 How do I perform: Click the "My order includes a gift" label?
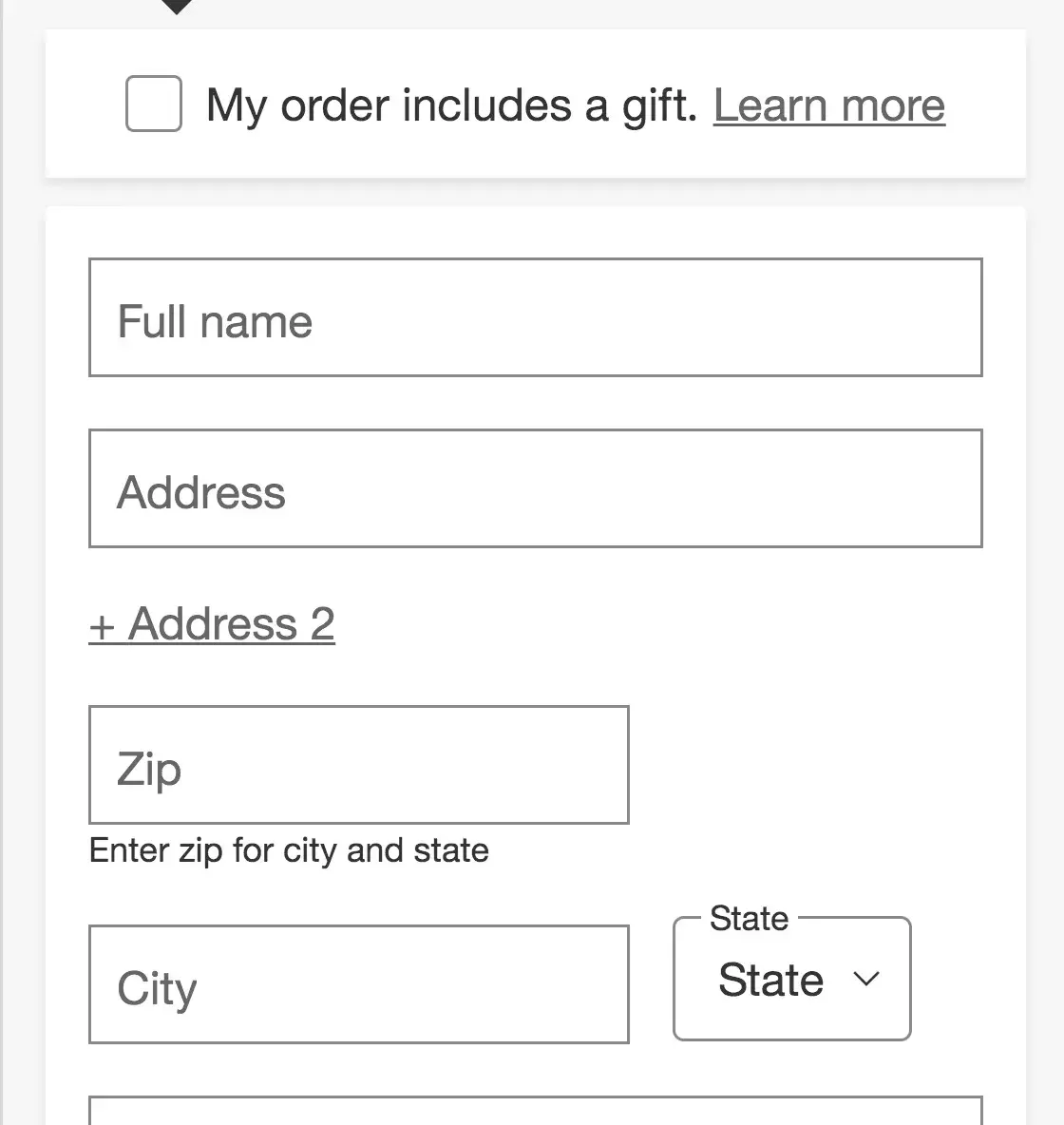pyautogui.click(x=451, y=105)
